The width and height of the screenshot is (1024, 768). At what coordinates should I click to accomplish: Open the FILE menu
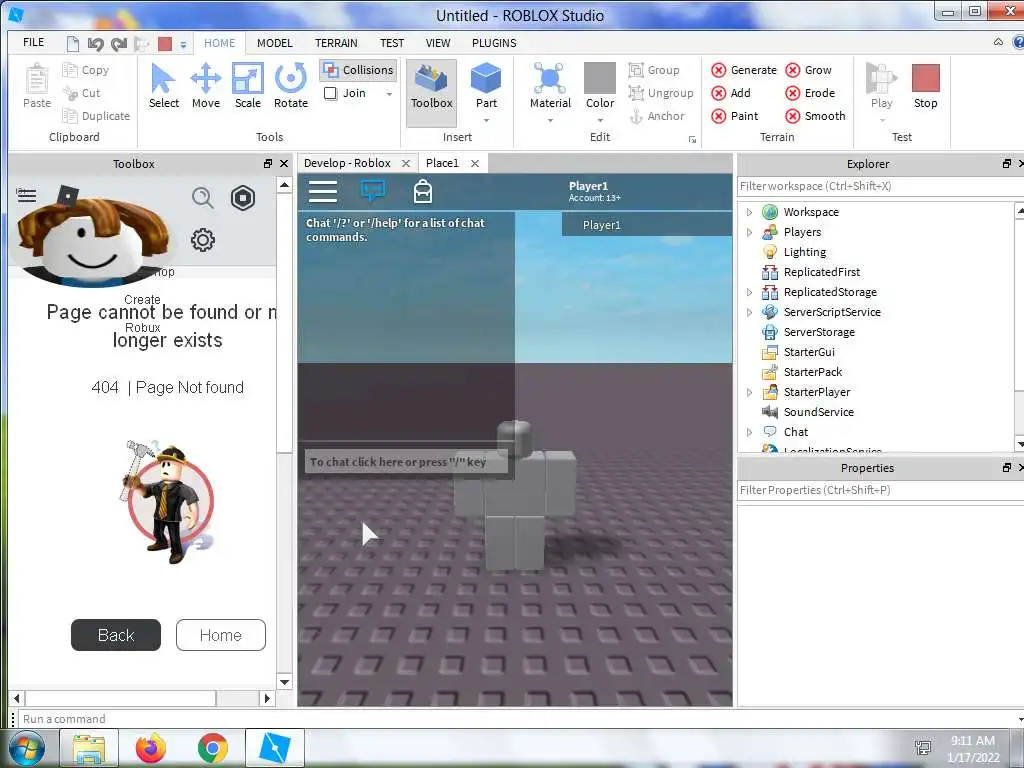(x=33, y=42)
